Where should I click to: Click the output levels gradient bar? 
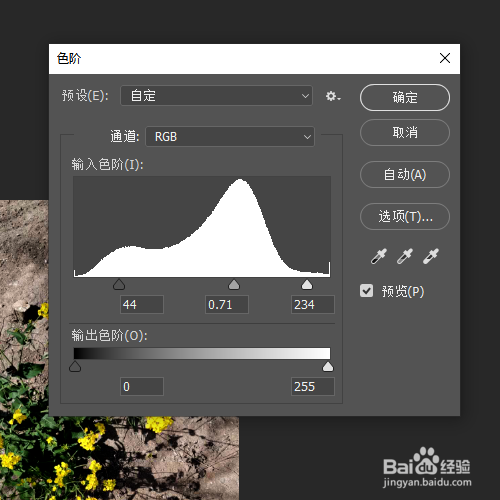[x=202, y=353]
